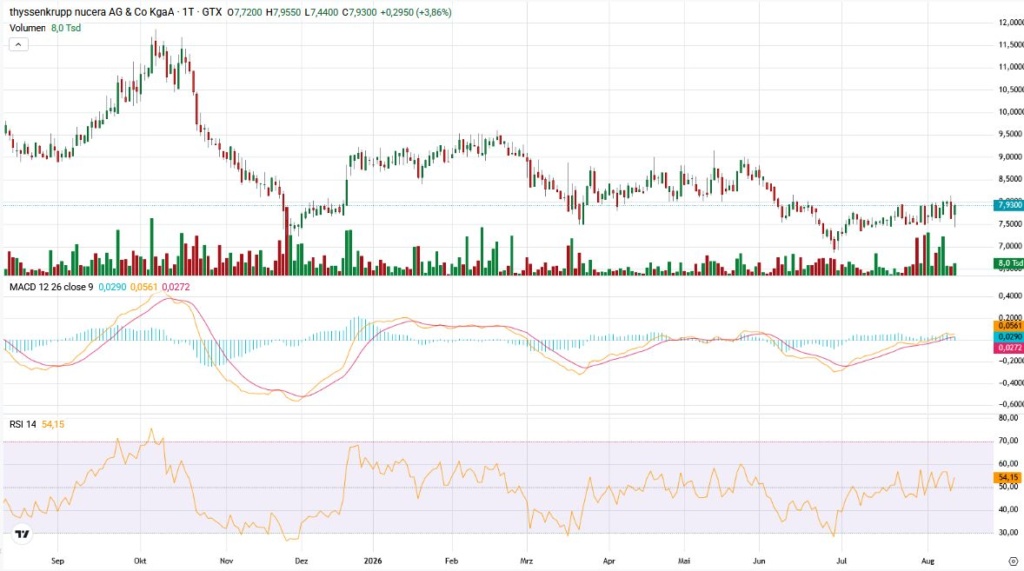Click the blue 0,0290 value in MACD legend
Viewport: 1024px width, 571px height.
[112, 287]
